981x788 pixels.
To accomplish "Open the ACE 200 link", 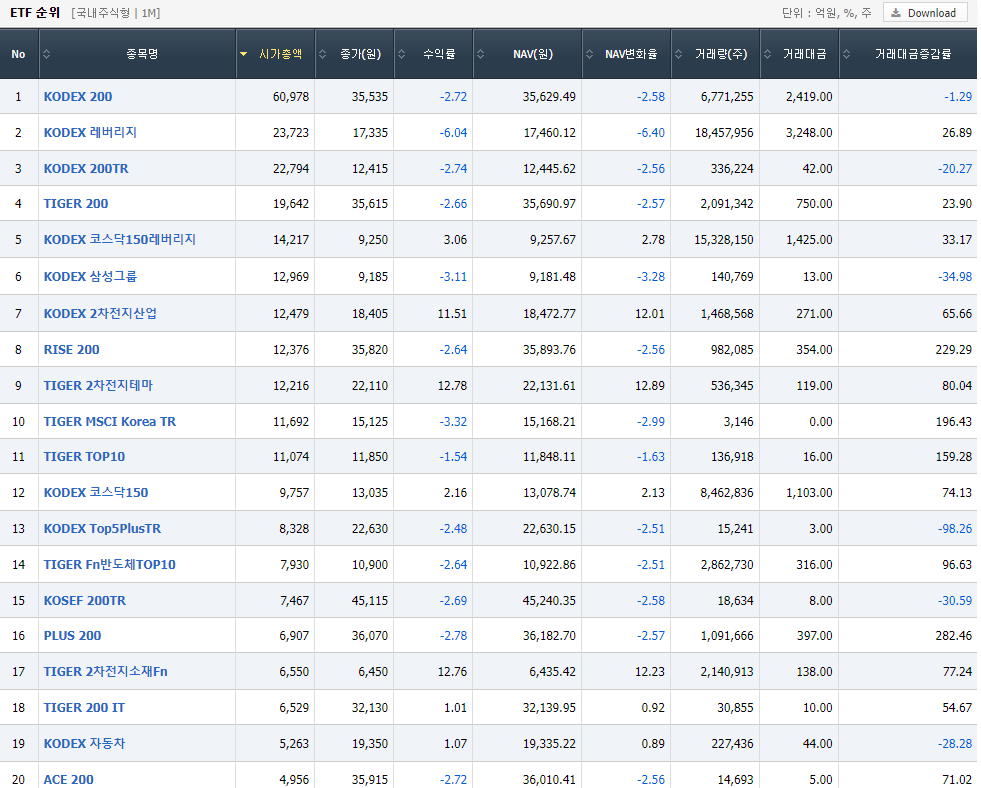I will click(x=68, y=780).
